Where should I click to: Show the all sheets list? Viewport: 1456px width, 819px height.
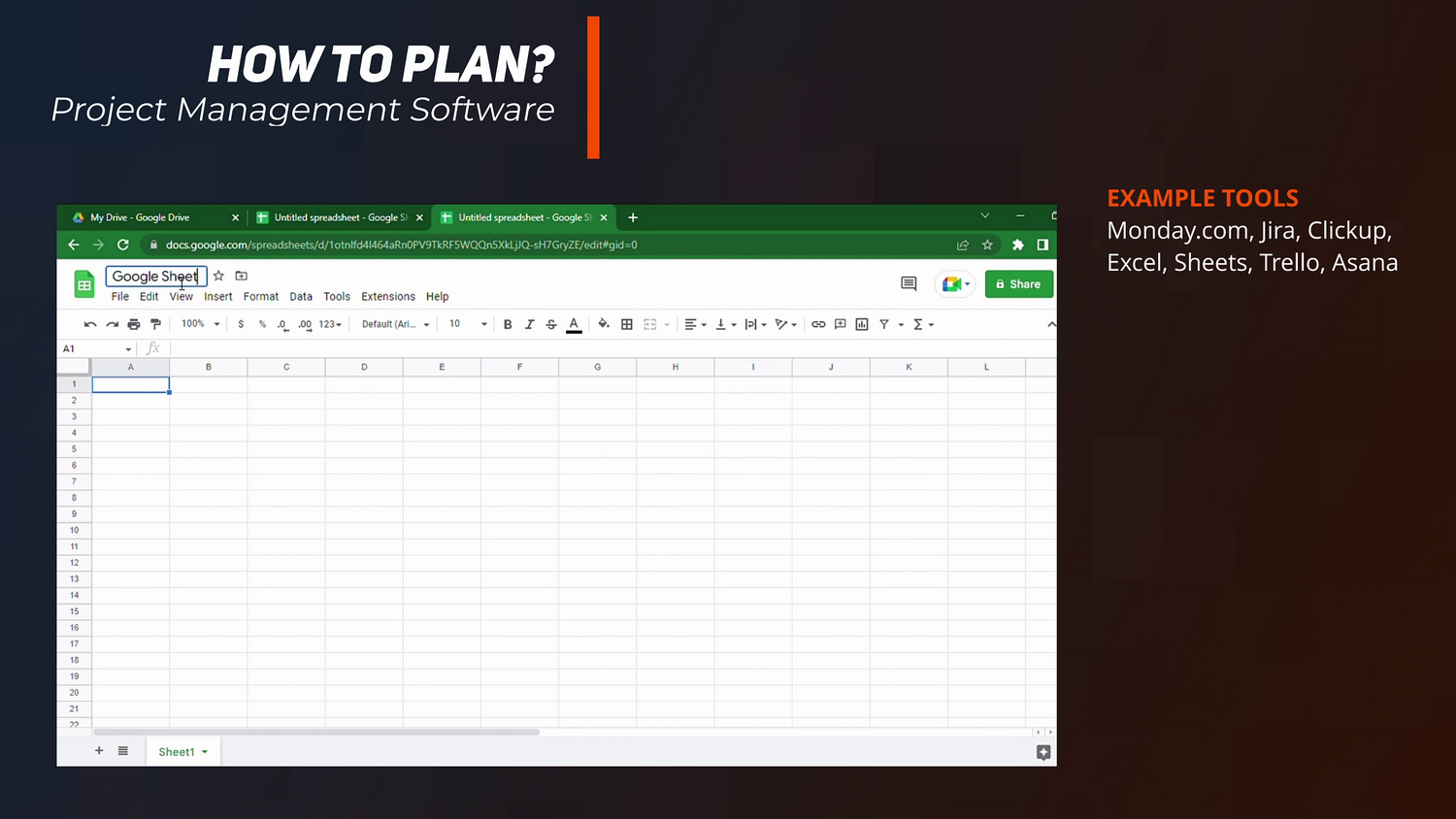123,751
